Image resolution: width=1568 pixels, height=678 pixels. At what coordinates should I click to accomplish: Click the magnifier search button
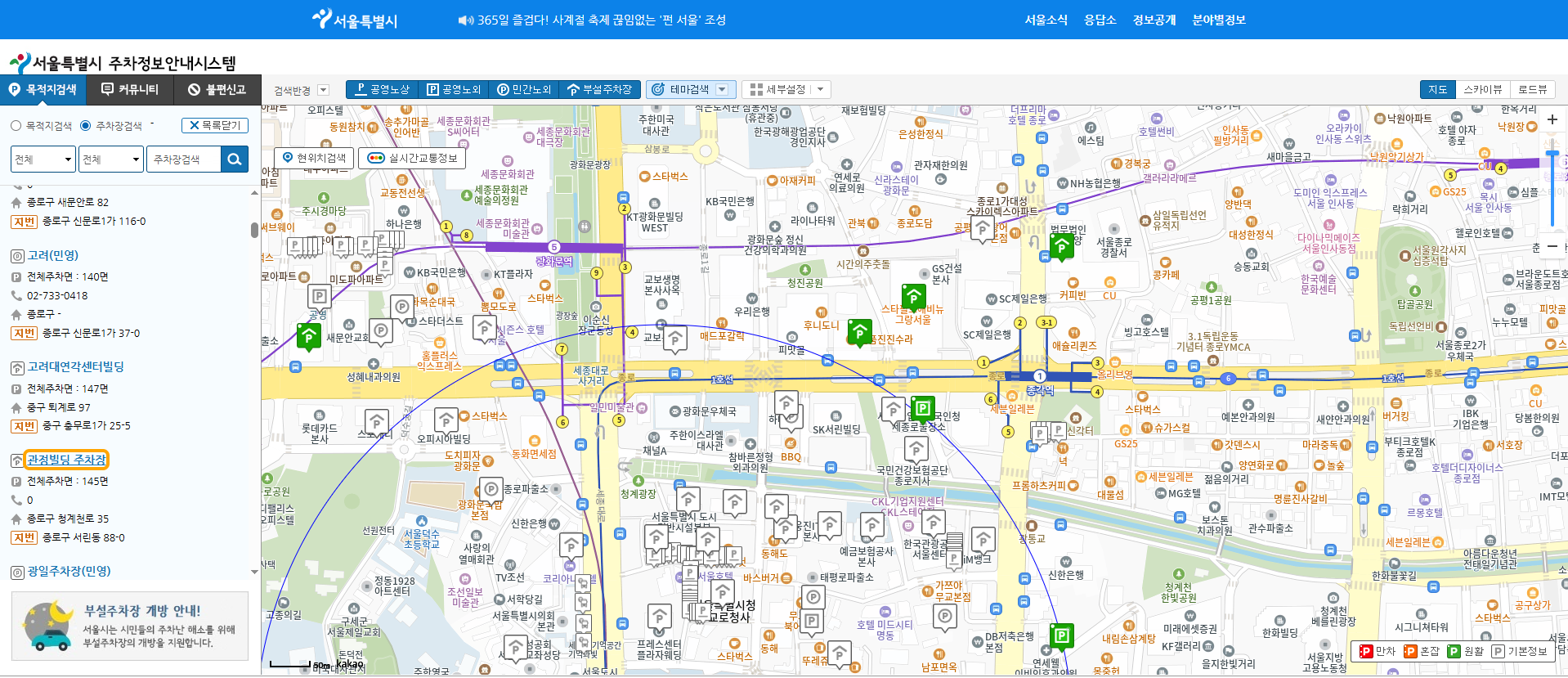click(x=235, y=159)
